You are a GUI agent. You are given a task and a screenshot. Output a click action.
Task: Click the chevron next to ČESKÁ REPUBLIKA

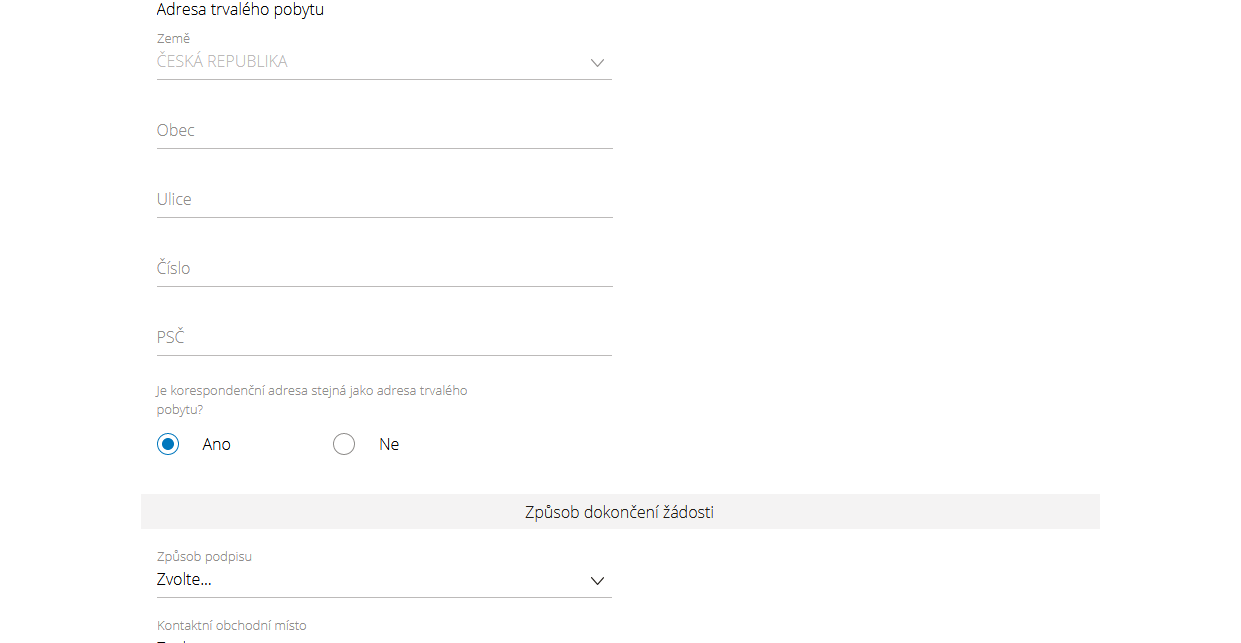tap(597, 62)
